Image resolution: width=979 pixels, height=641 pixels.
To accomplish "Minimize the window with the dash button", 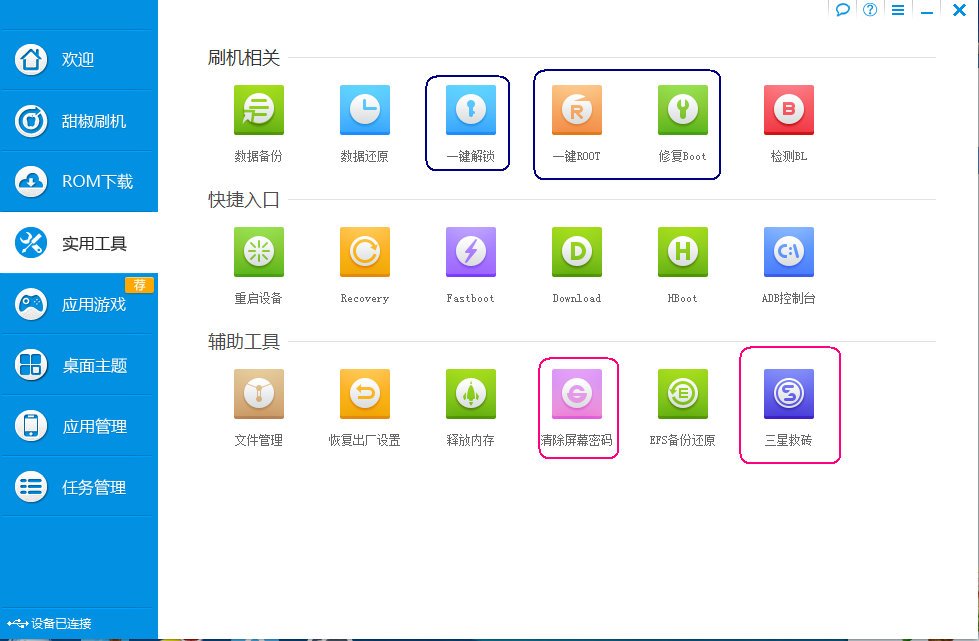I will (927, 11).
